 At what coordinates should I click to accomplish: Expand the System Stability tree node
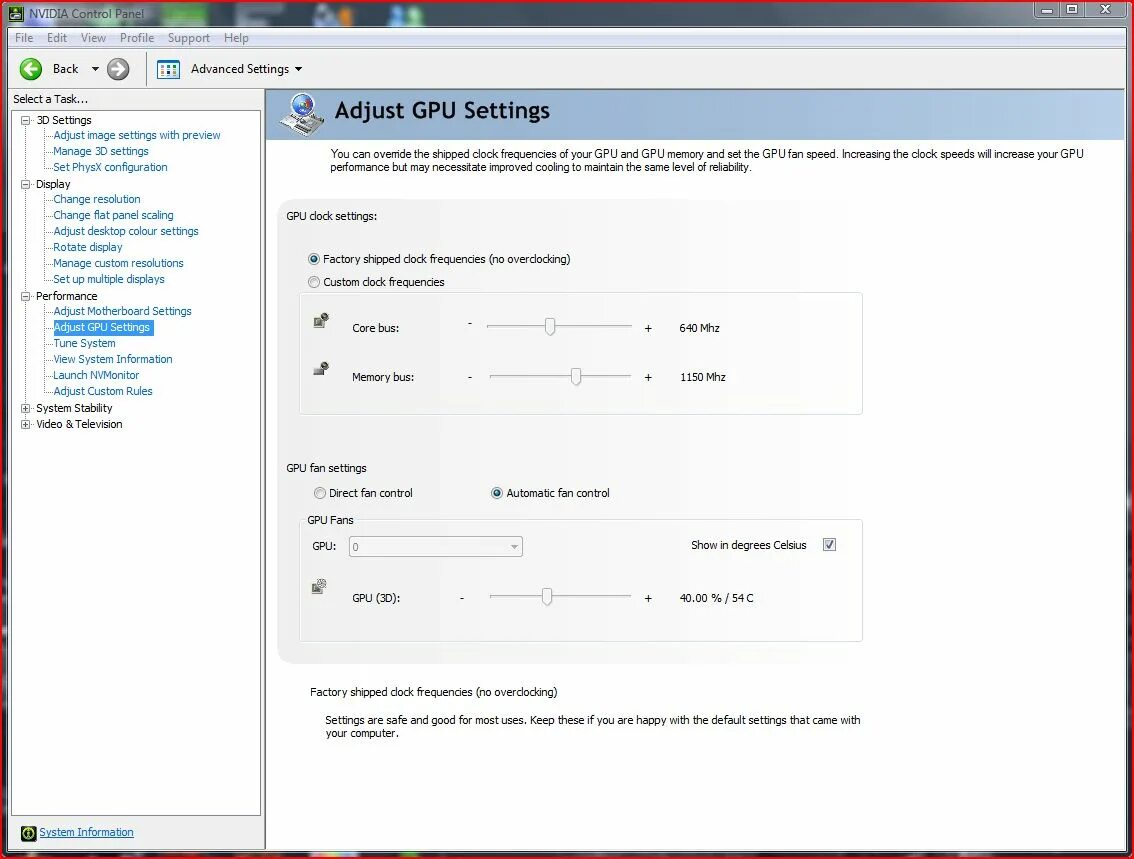(x=25, y=409)
